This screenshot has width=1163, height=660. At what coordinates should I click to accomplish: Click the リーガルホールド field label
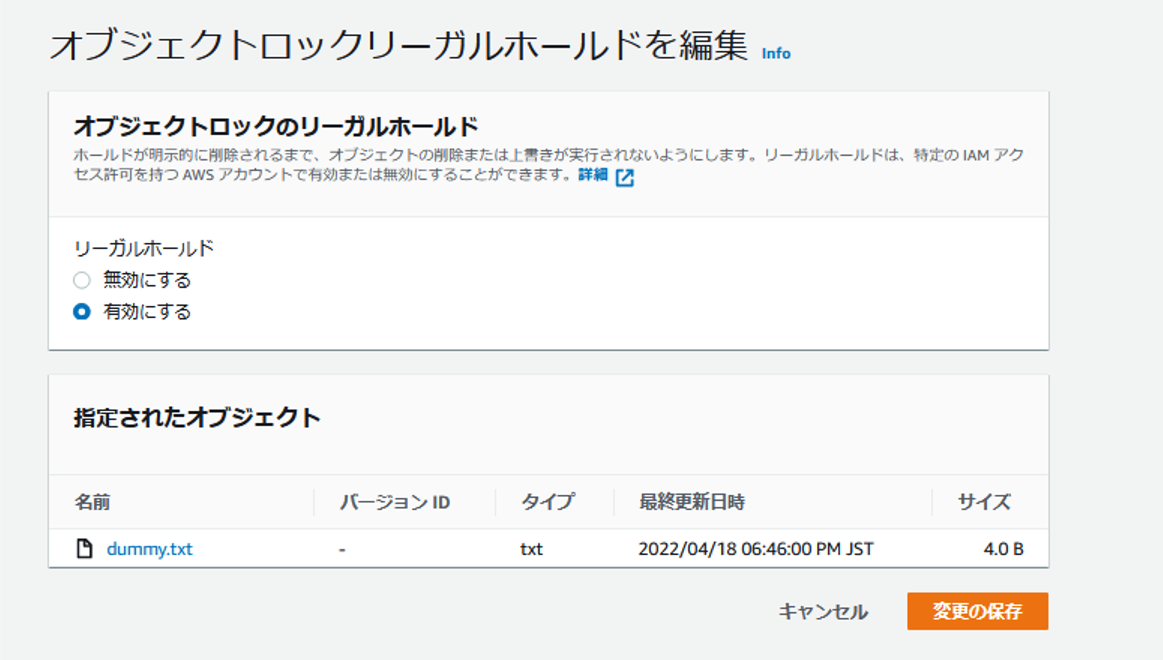pyautogui.click(x=143, y=248)
